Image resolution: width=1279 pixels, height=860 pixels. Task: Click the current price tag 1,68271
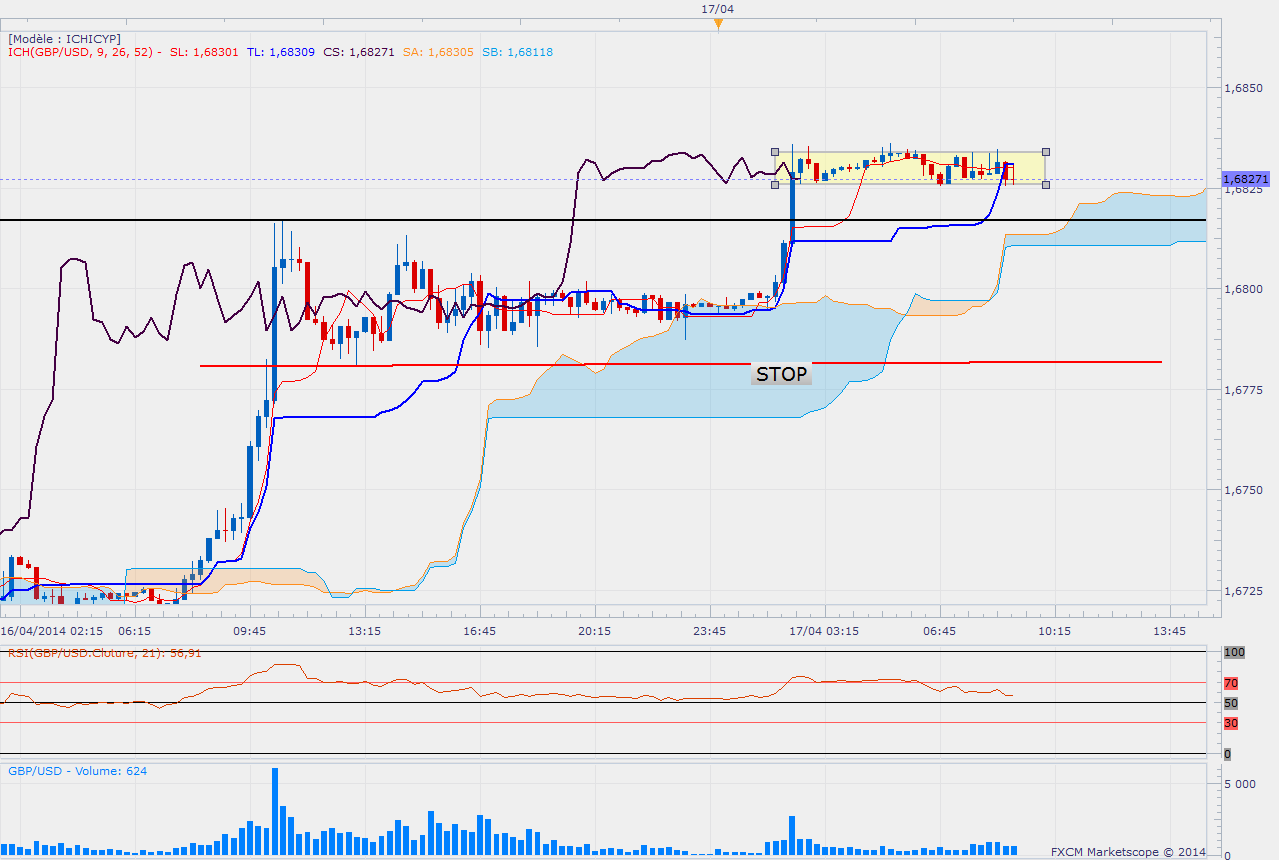click(x=1245, y=179)
